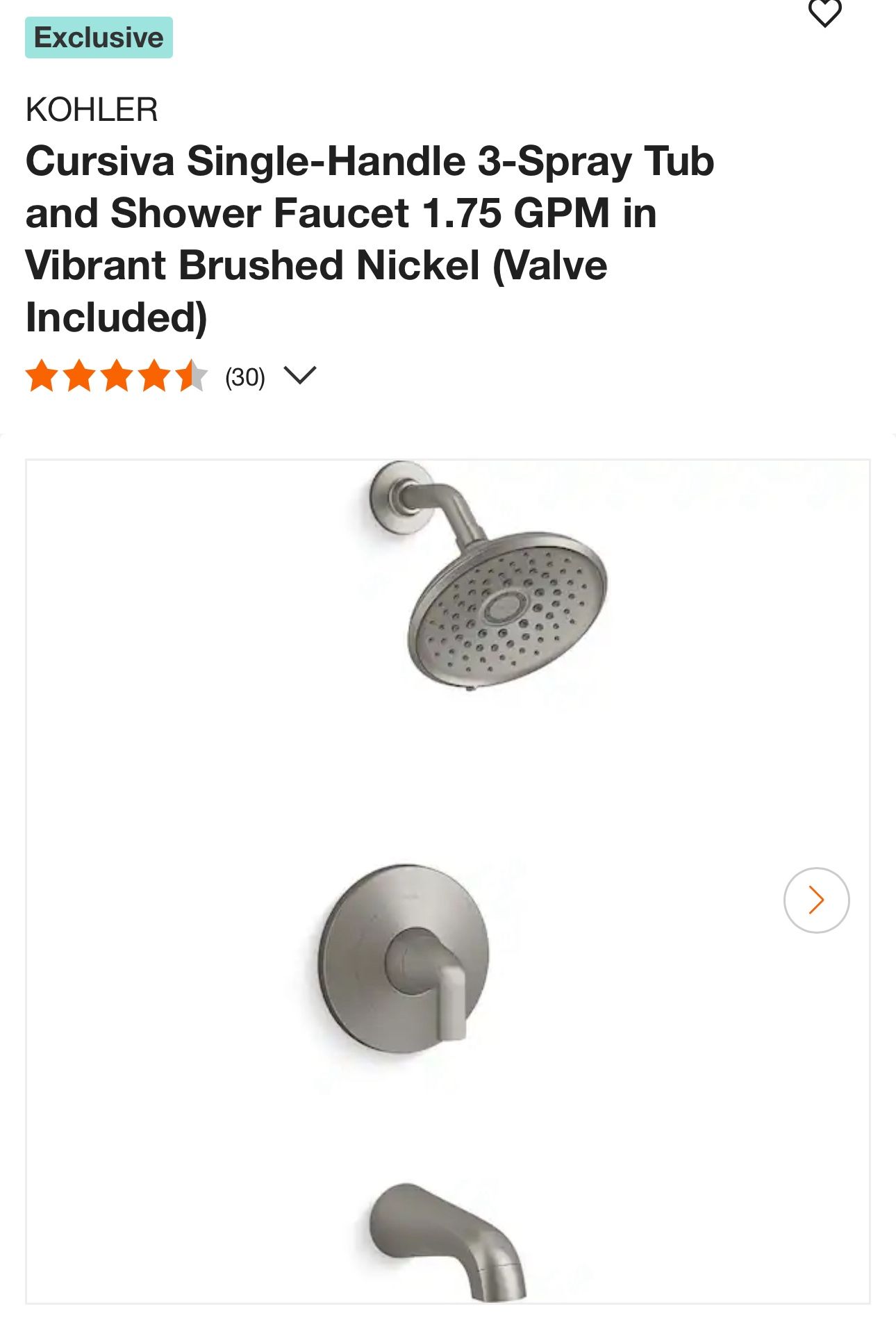Click the first orange rating star
896x1320 pixels.
point(42,376)
